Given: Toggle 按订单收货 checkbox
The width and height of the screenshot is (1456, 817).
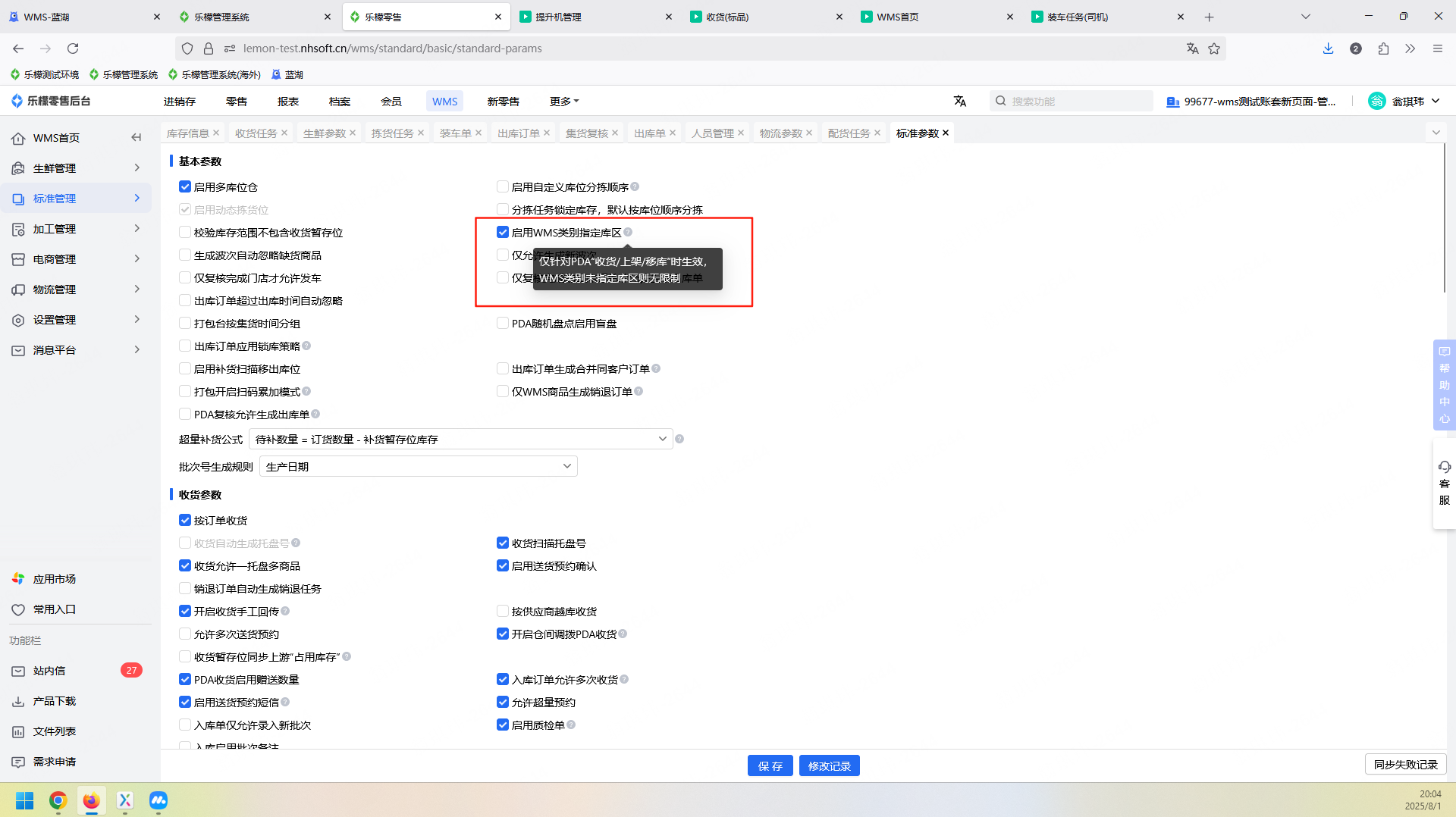Looking at the screenshot, I should coord(185,520).
